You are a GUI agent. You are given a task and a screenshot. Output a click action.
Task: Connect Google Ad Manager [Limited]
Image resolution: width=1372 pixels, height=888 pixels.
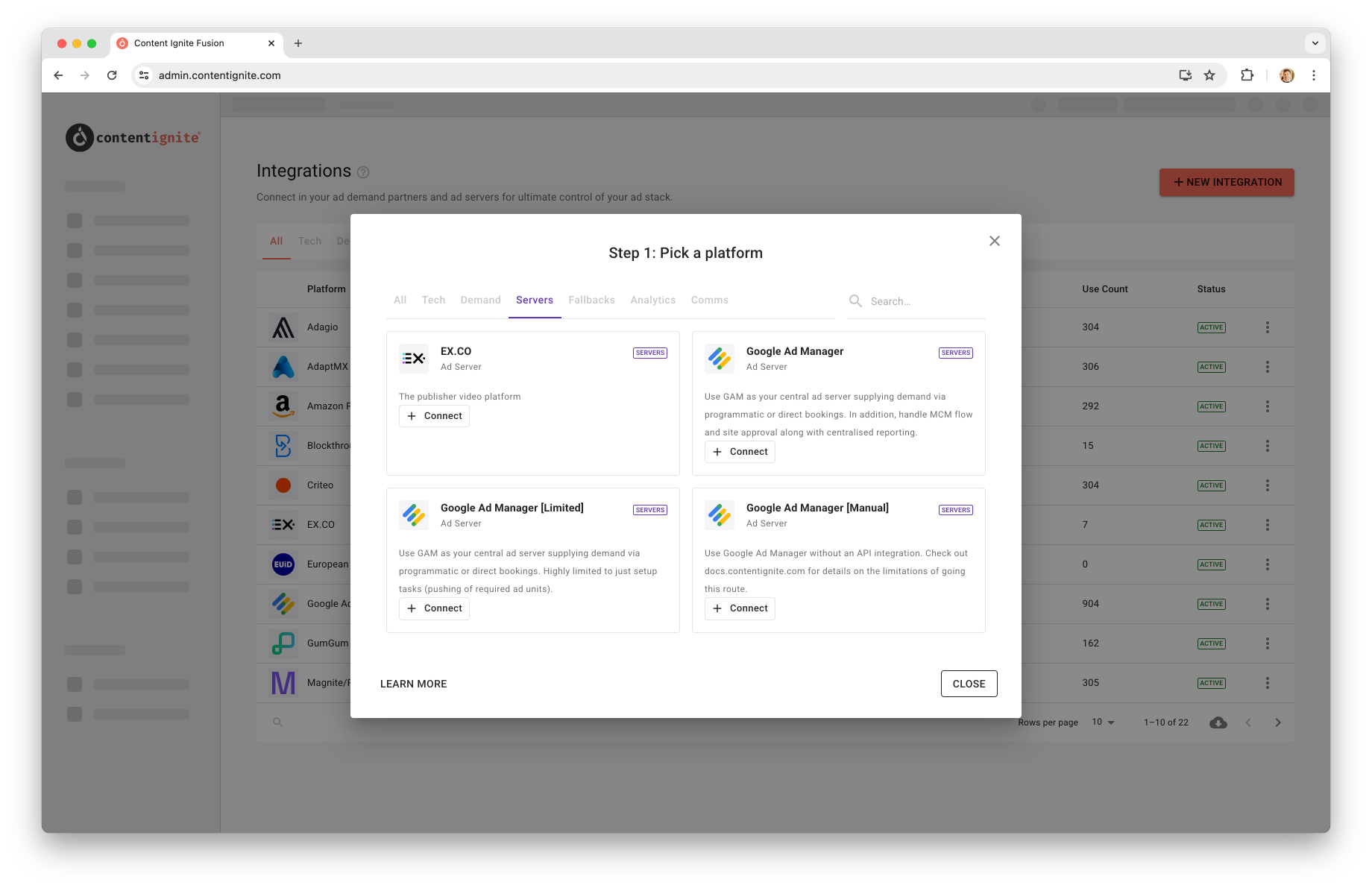435,608
